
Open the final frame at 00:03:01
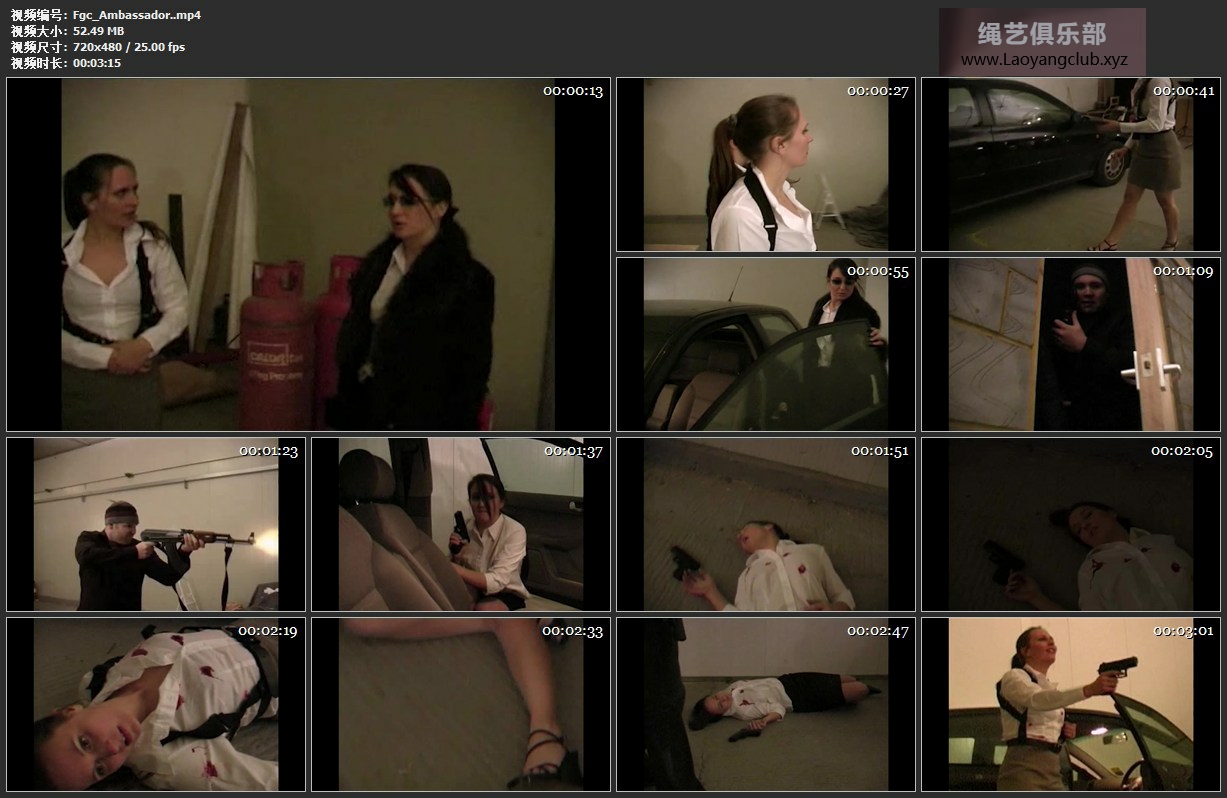click(x=1070, y=704)
